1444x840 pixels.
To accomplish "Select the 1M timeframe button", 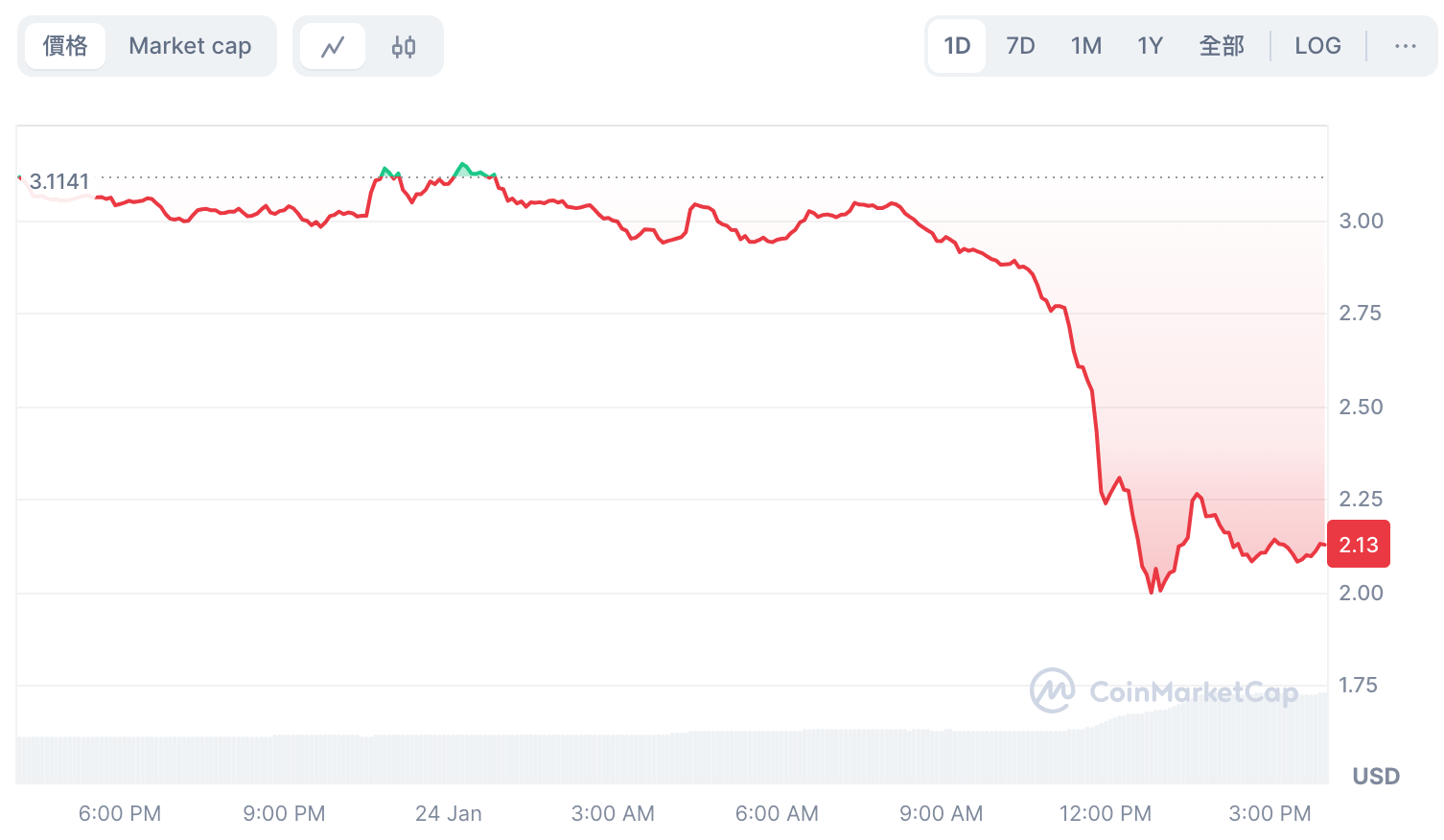I will point(1085,45).
